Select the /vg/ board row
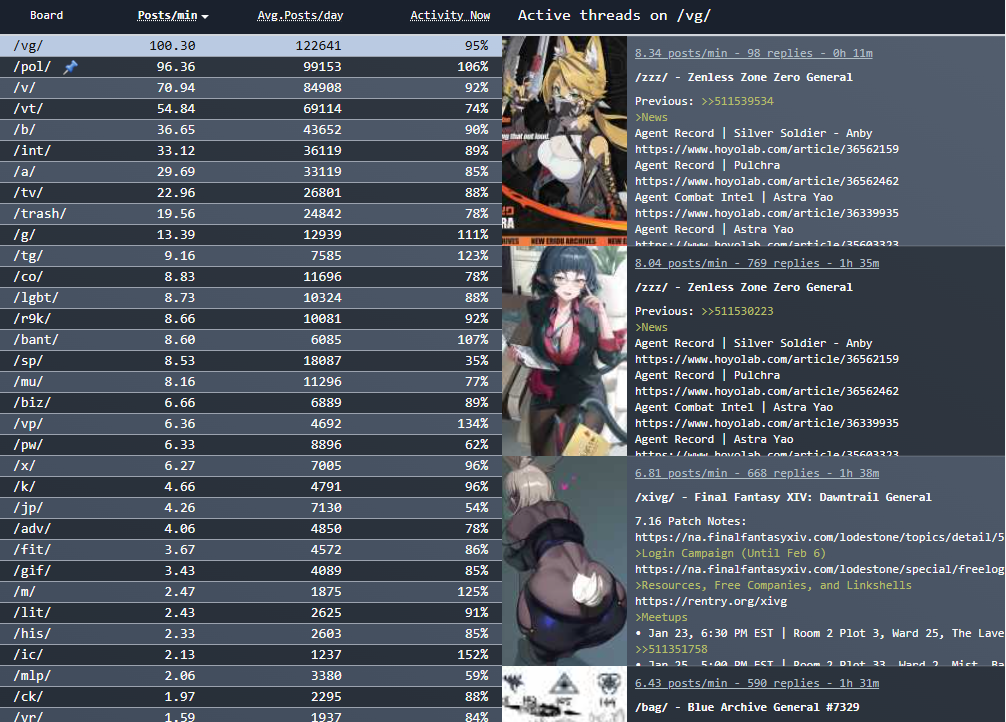 251,46
